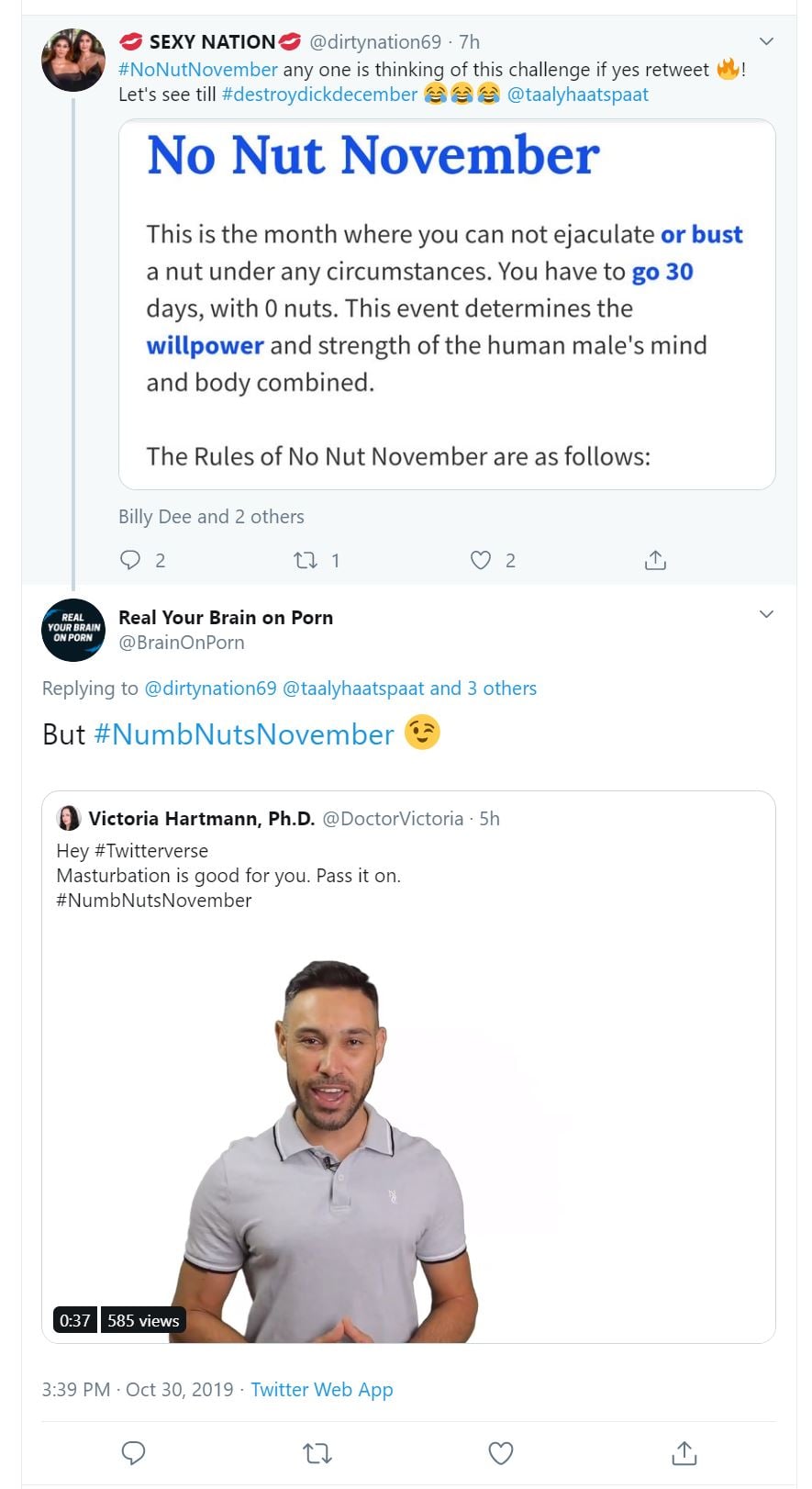The height and width of the screenshot is (1489, 812).
Task: Open the No Nut November image card
Action: (x=447, y=305)
